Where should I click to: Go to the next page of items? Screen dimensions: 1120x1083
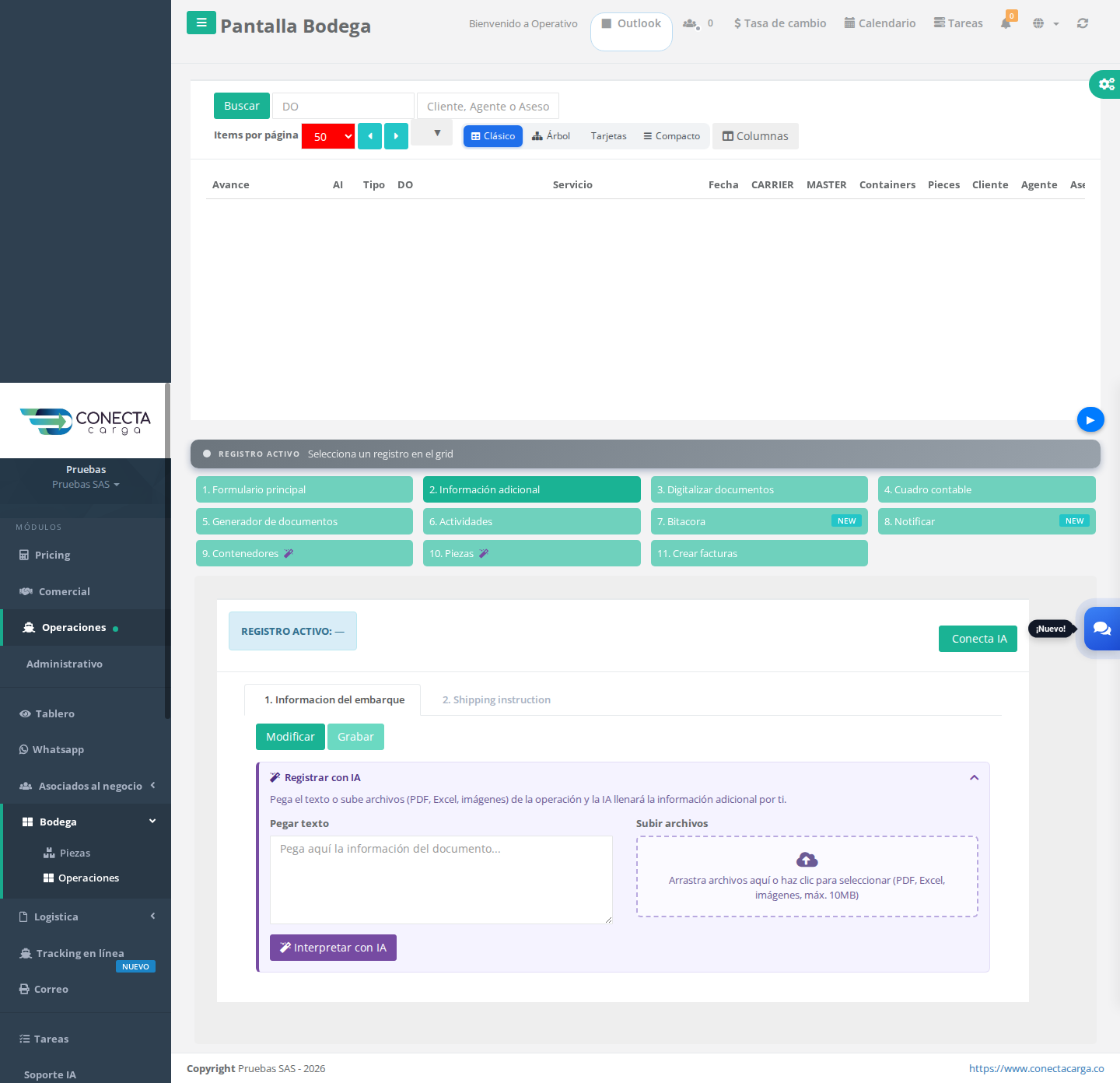(396, 136)
